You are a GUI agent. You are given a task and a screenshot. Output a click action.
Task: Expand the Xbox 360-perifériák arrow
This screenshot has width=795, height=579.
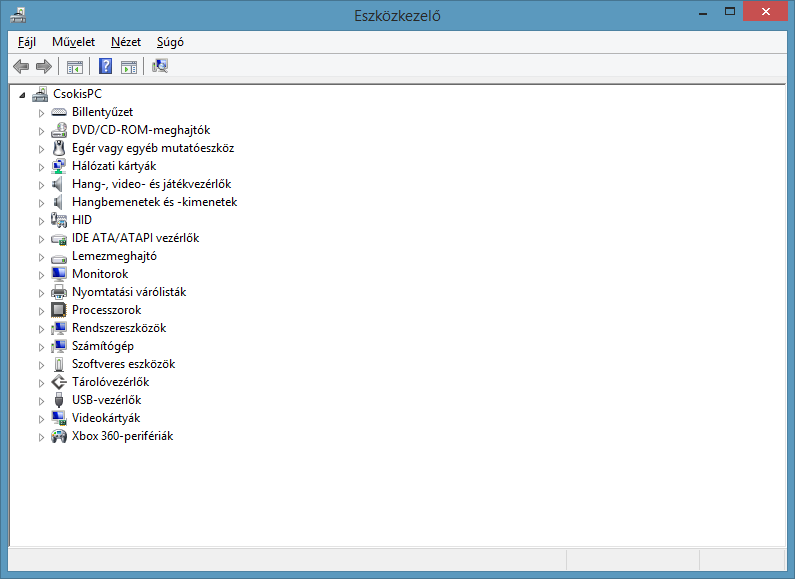click(x=41, y=437)
